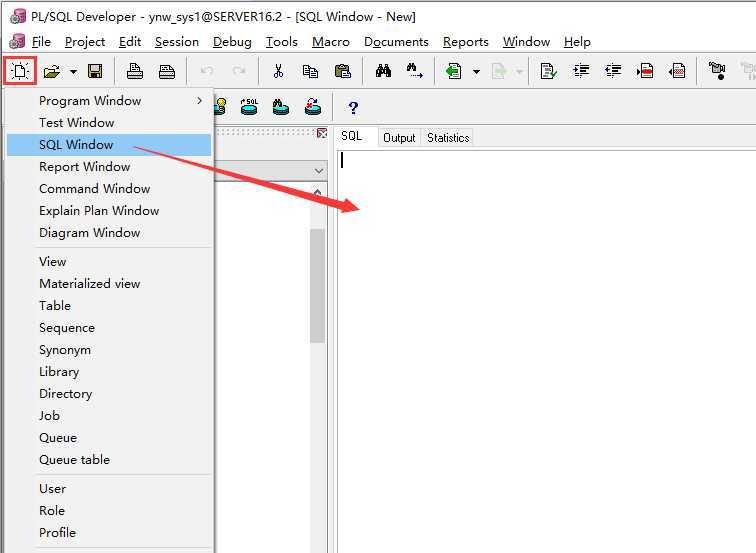
Task: Click the Beautifier page-with-checkmark icon
Action: [548, 71]
